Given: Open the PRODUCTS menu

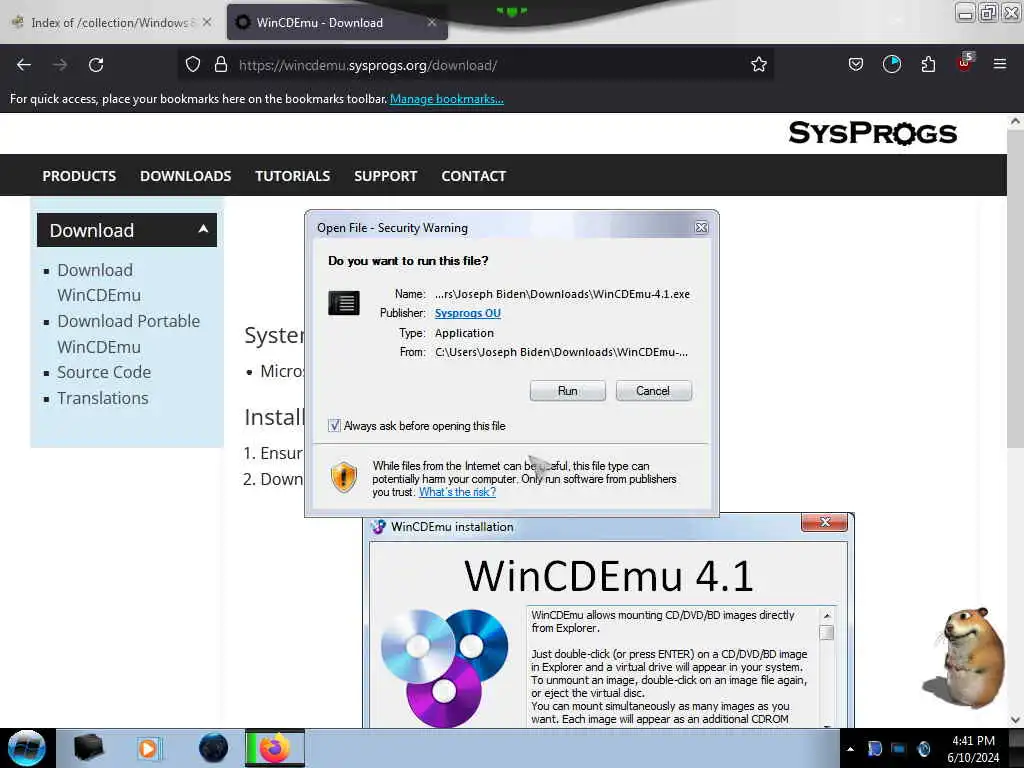Looking at the screenshot, I should click(79, 176).
